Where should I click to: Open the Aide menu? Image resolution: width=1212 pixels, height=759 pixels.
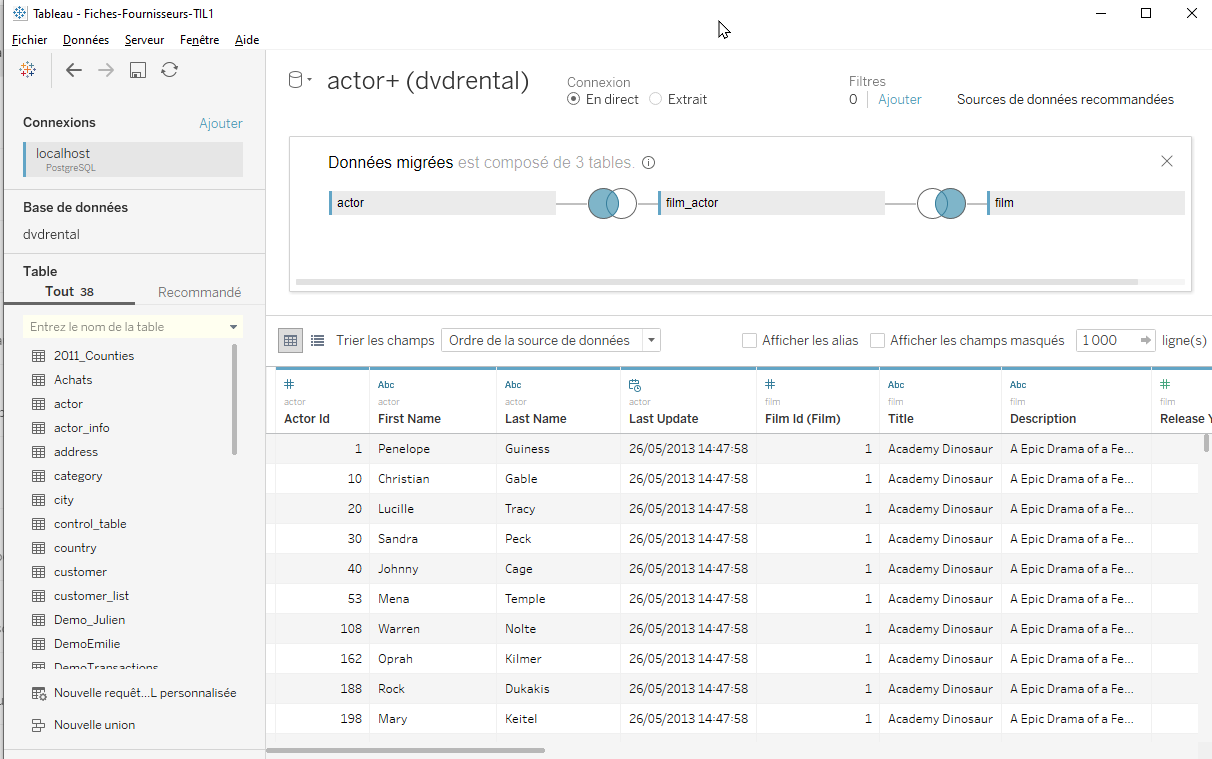click(247, 40)
